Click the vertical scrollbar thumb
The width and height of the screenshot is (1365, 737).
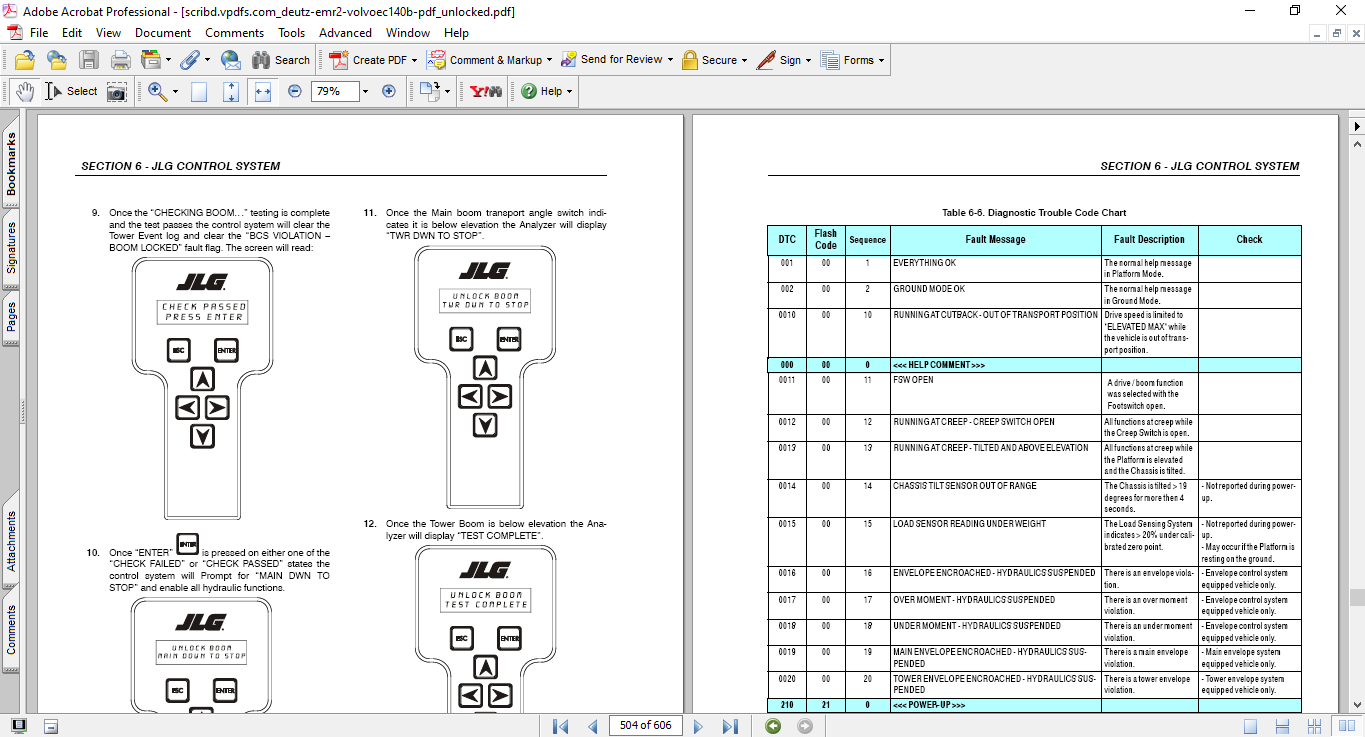tap(1356, 597)
